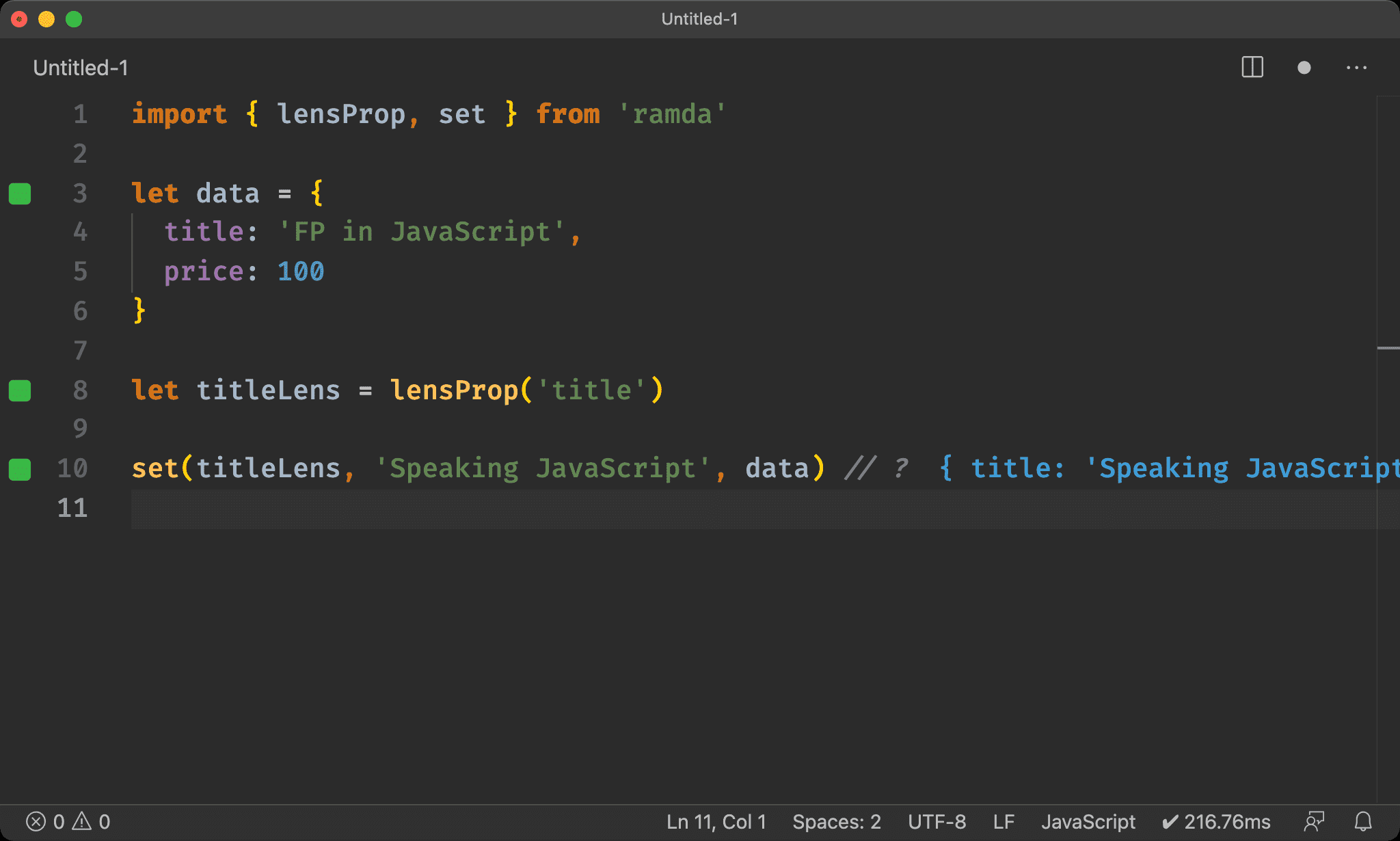Click the Ln 11, Col 1 cursor position

point(716,821)
